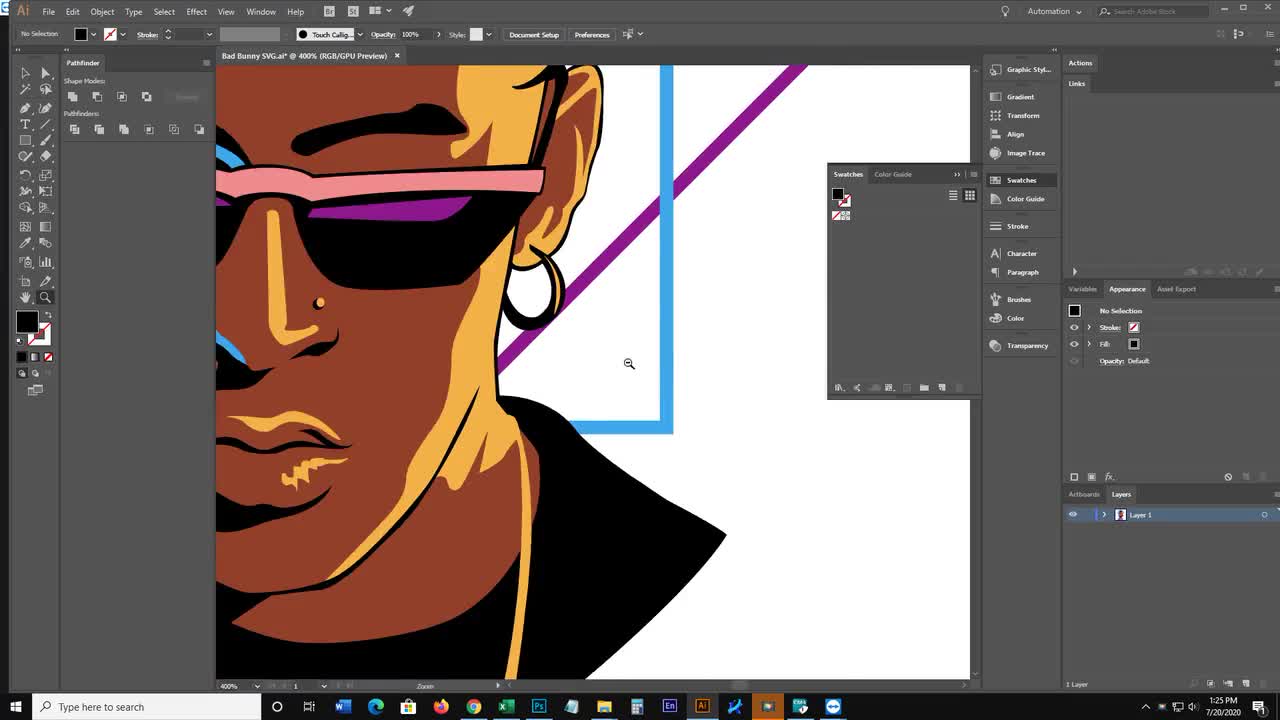Click Preferences button

[592, 34]
